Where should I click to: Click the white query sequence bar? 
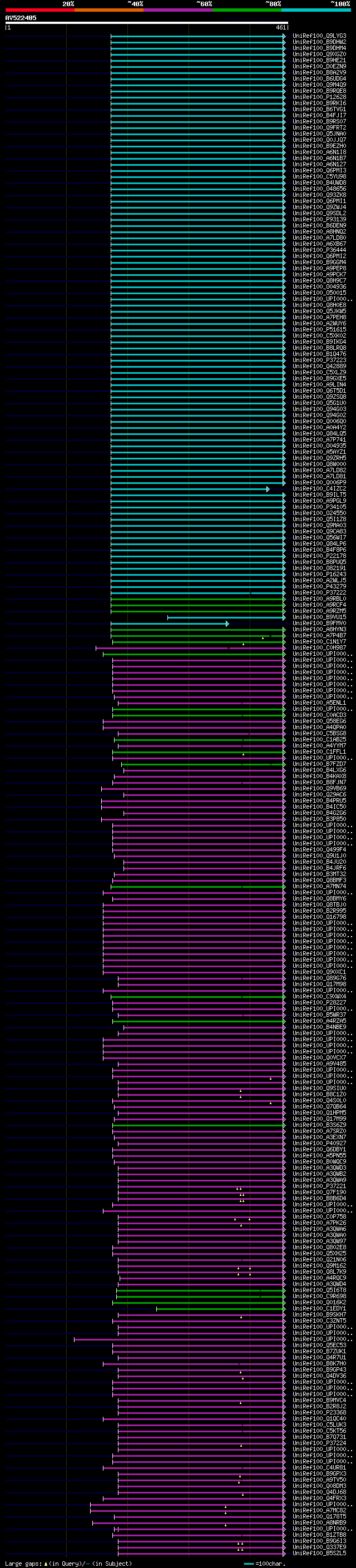pos(147,22)
